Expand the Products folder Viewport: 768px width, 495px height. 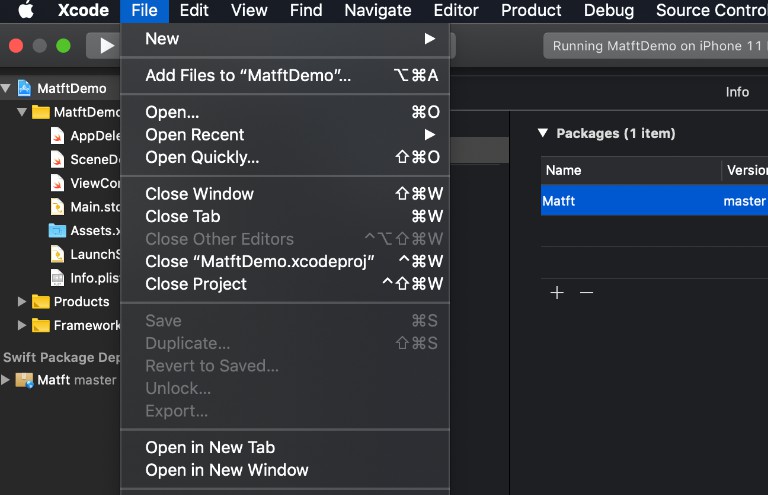click(x=22, y=301)
